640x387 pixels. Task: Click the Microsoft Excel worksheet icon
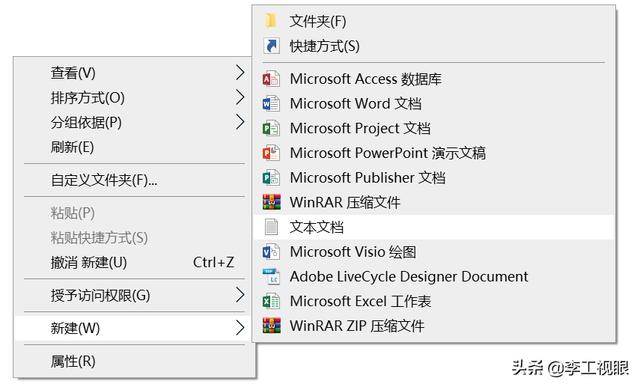pyautogui.click(x=271, y=301)
